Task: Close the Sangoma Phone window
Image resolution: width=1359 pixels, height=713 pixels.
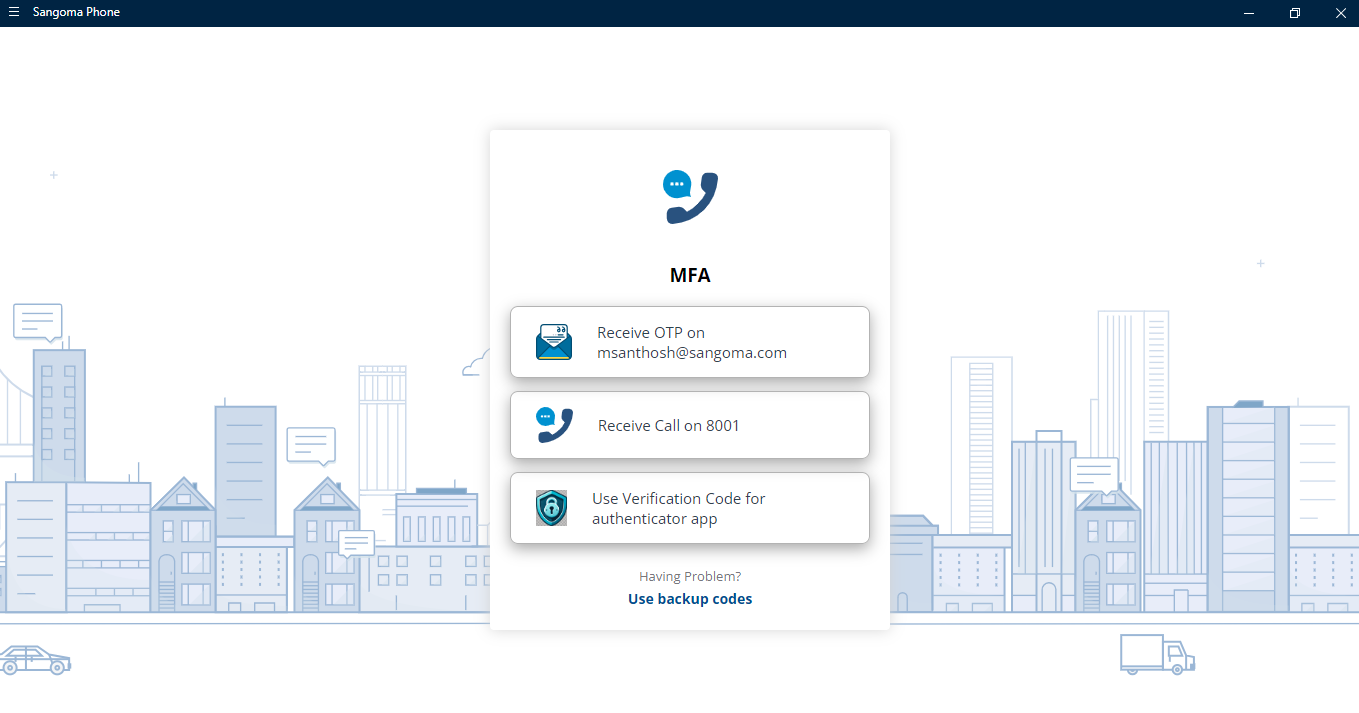Action: tap(1340, 13)
